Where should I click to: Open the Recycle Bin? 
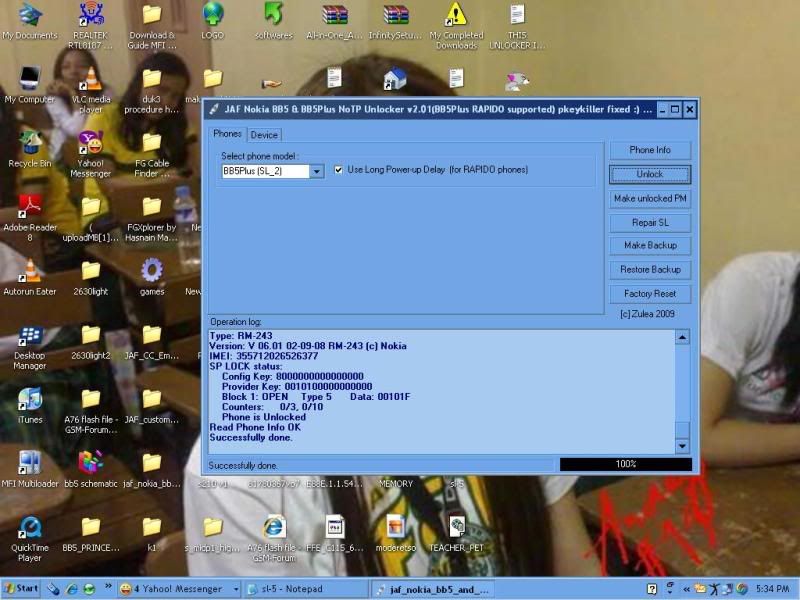(x=30, y=149)
